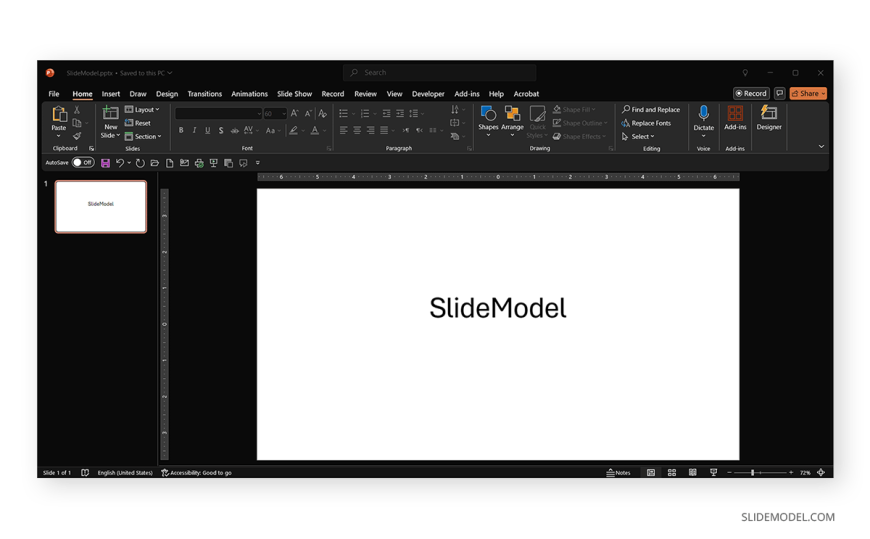
Task: Redo the last action
Action: (x=140, y=163)
